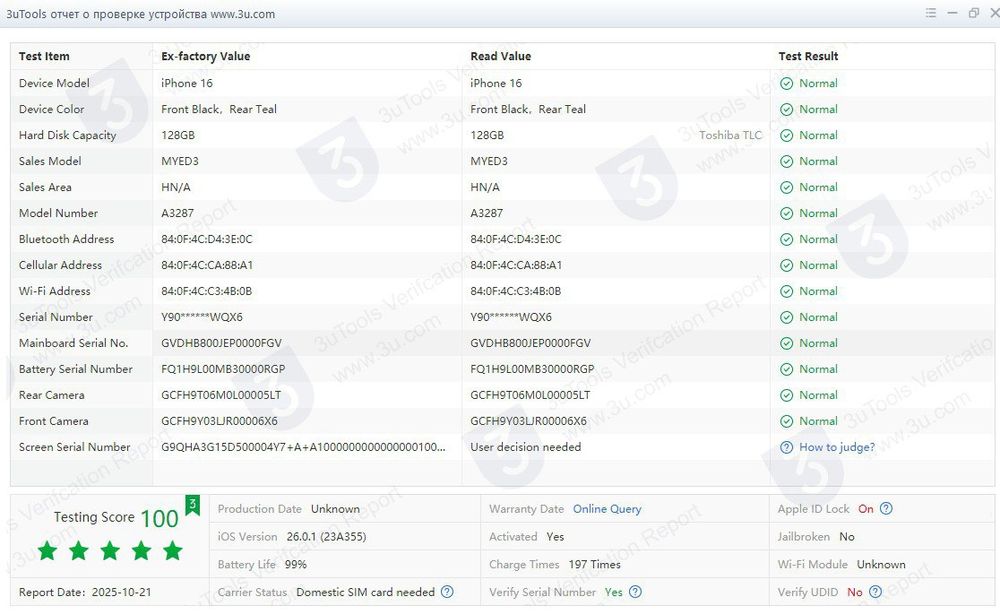Select the ex-factory A3287 model number
The image size is (1000, 616).
[x=177, y=213]
